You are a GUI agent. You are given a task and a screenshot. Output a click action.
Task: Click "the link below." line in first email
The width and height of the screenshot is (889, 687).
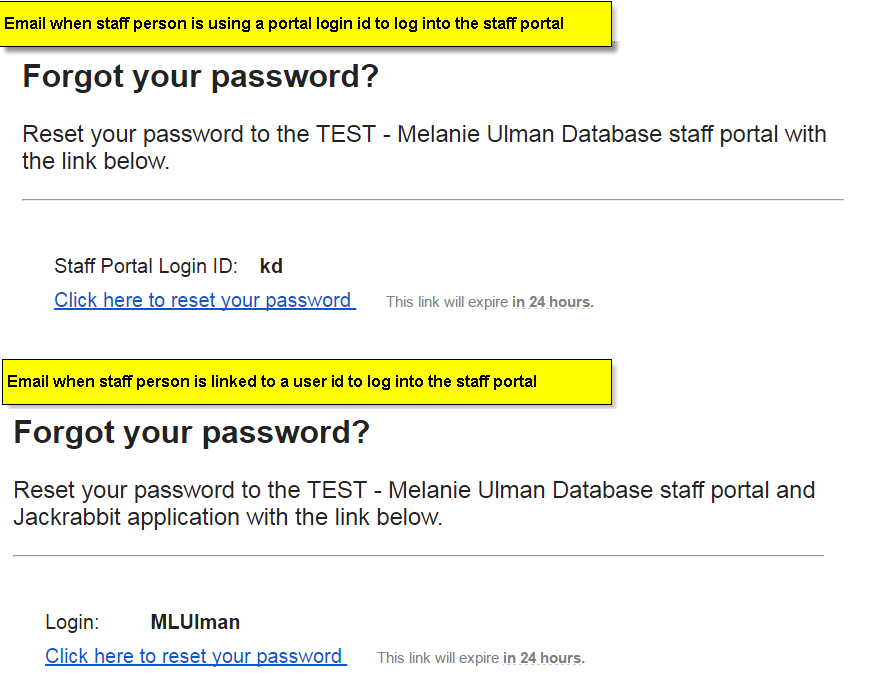click(96, 162)
